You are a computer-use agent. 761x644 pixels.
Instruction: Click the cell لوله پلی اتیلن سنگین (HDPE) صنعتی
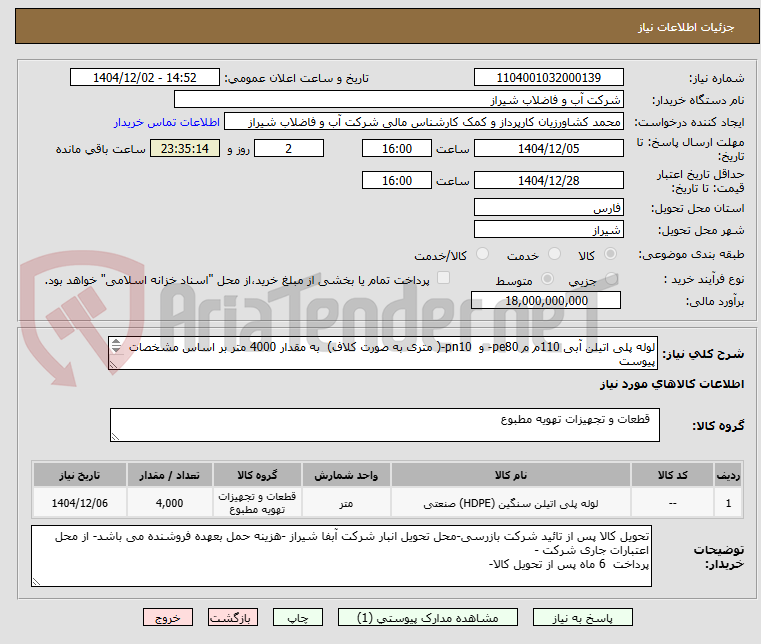pyautogui.click(x=511, y=503)
